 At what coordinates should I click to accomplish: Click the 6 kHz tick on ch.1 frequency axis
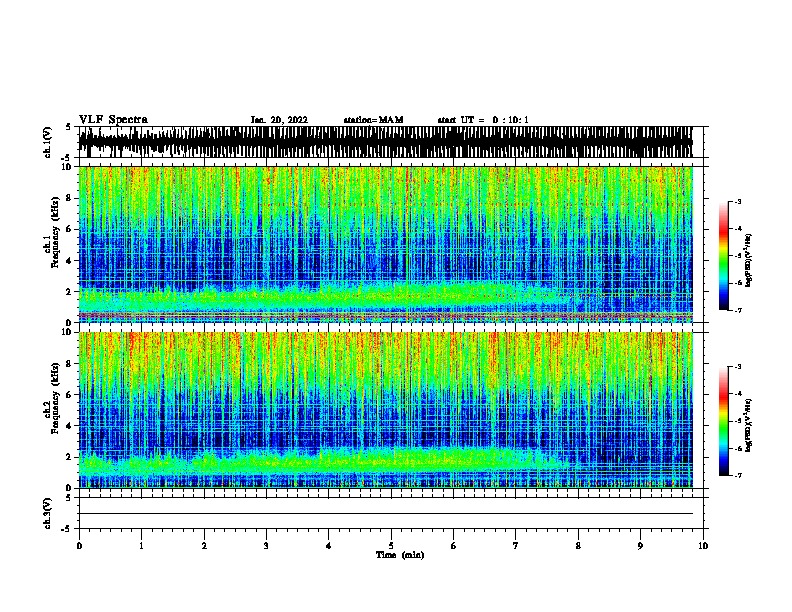pyautogui.click(x=69, y=230)
